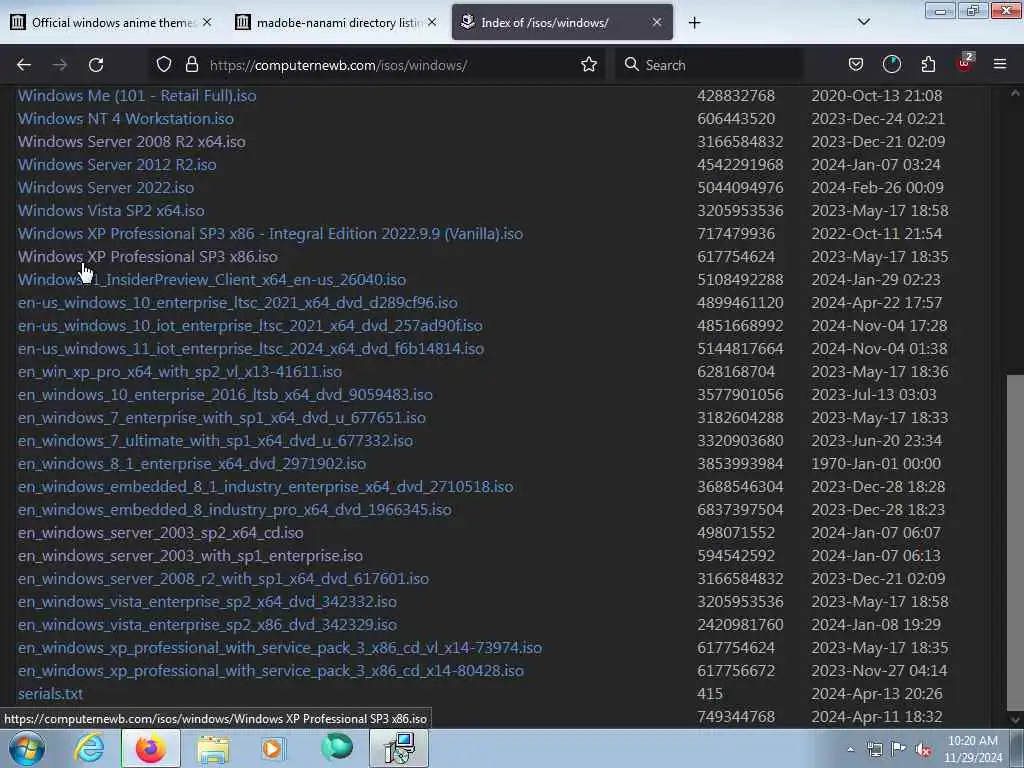Image resolution: width=1024 pixels, height=768 pixels.
Task: Open the extensions puzzle piece icon
Action: (928, 65)
